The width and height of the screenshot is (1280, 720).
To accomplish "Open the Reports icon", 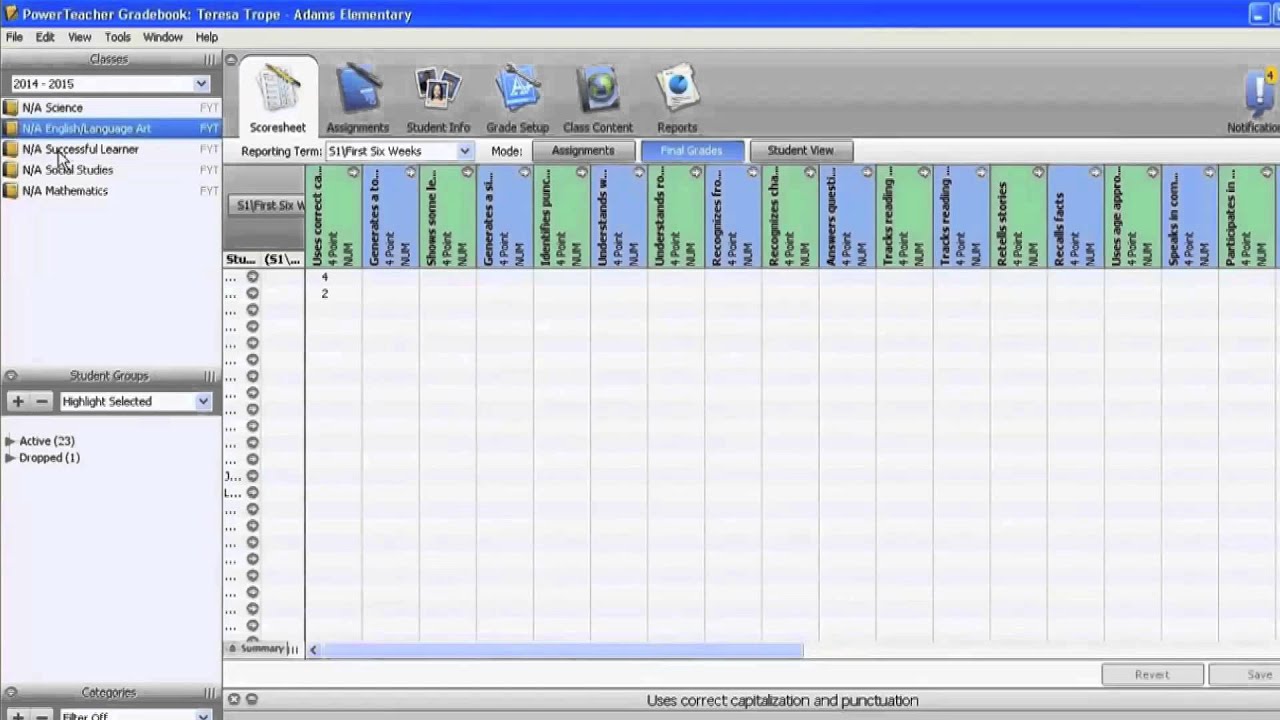I will (x=677, y=90).
